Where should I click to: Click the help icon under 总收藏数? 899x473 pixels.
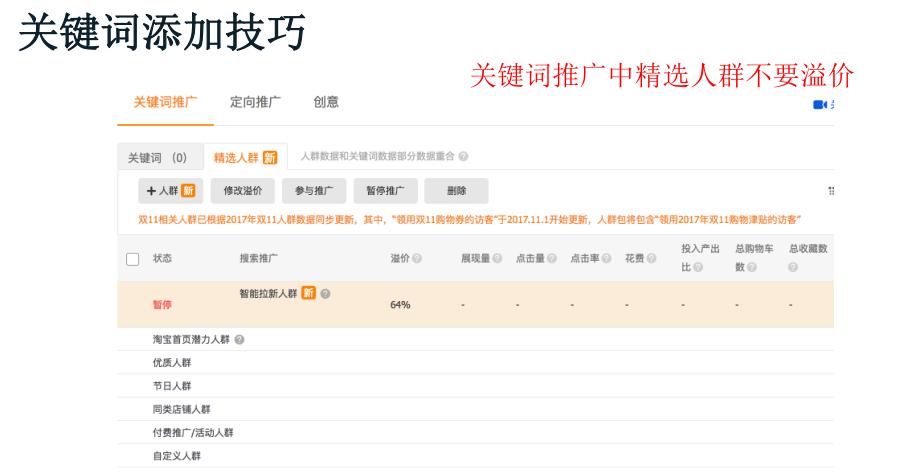(793, 267)
